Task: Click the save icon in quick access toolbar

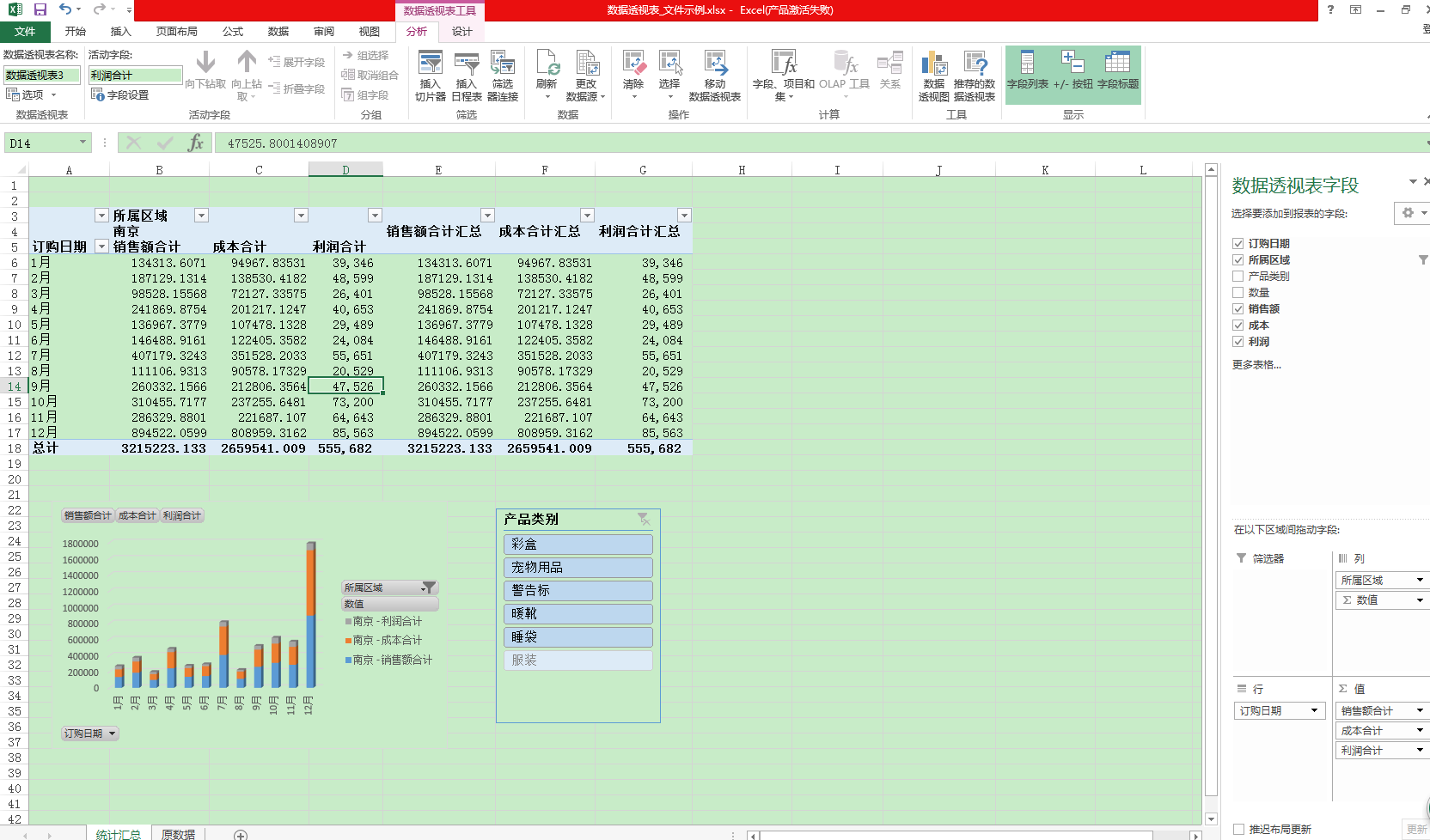Action: click(40, 9)
